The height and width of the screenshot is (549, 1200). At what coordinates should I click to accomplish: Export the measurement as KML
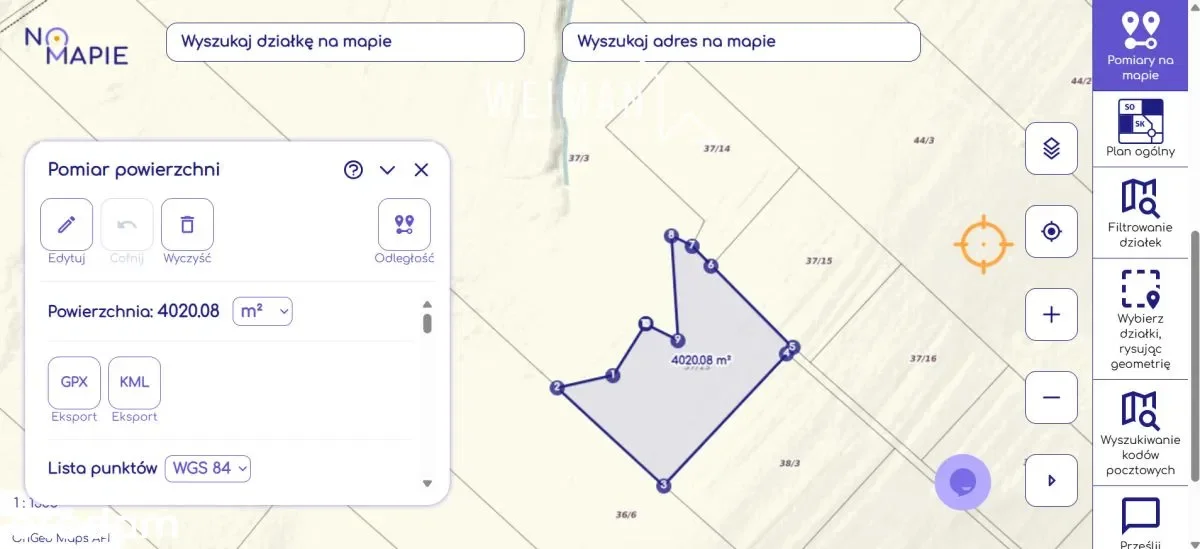[x=134, y=382]
